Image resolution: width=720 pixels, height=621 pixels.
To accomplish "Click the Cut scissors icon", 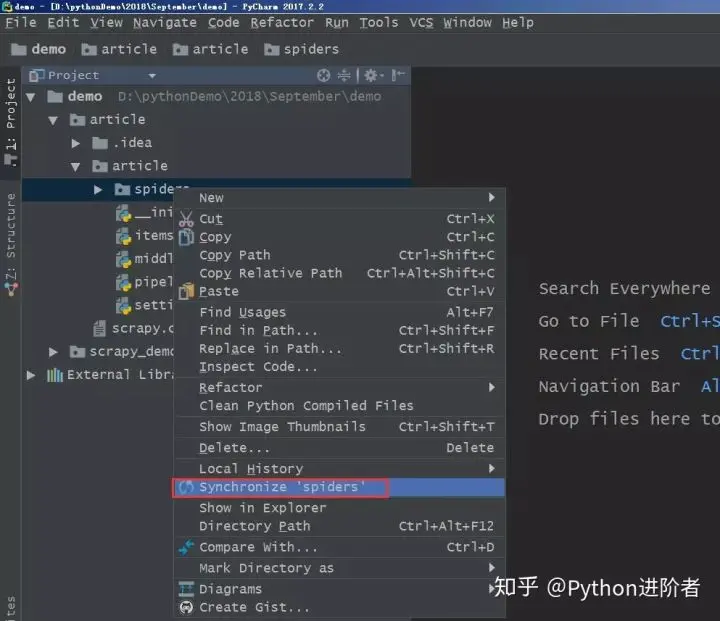I will pos(186,219).
